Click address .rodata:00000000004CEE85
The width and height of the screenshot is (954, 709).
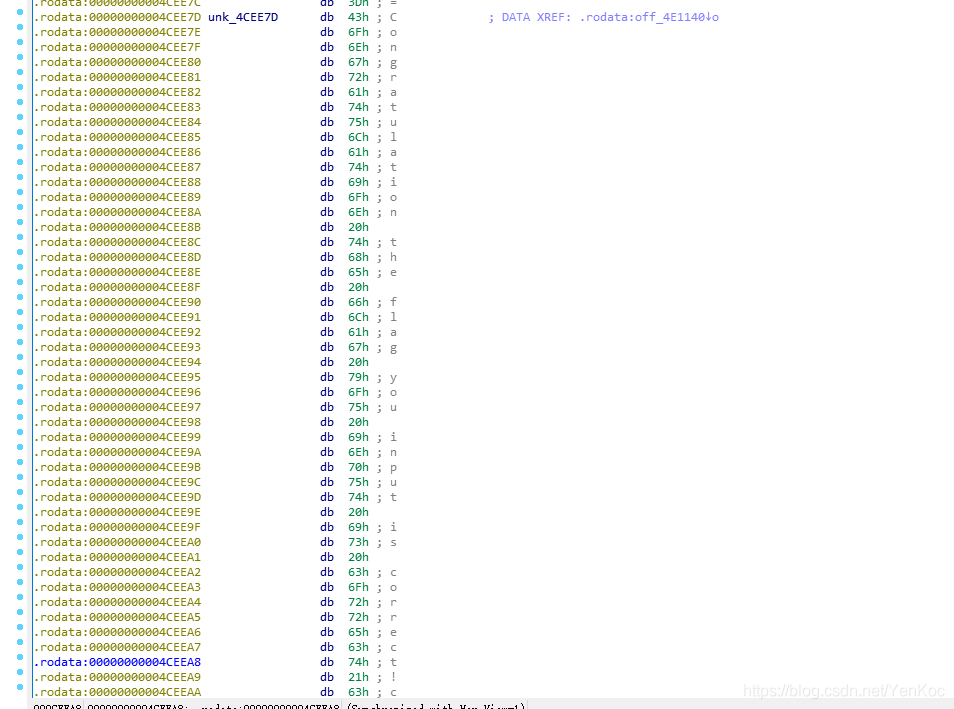coord(117,138)
